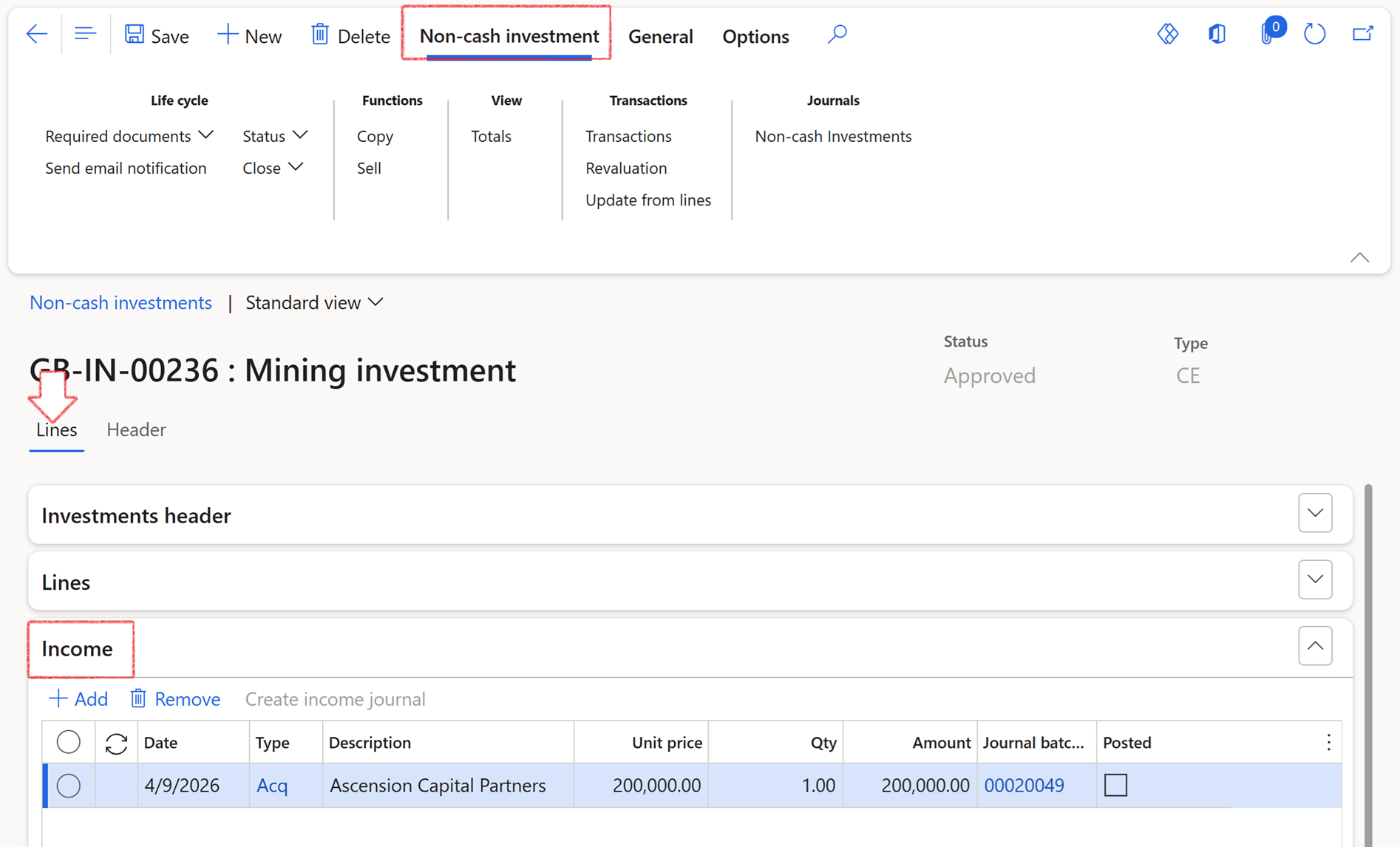The image size is (1400, 847).
Task: Switch to the General ribbon tab
Action: click(660, 36)
